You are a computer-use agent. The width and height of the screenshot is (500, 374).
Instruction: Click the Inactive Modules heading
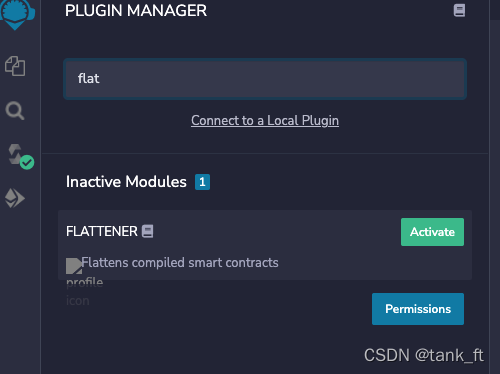[x=126, y=182]
